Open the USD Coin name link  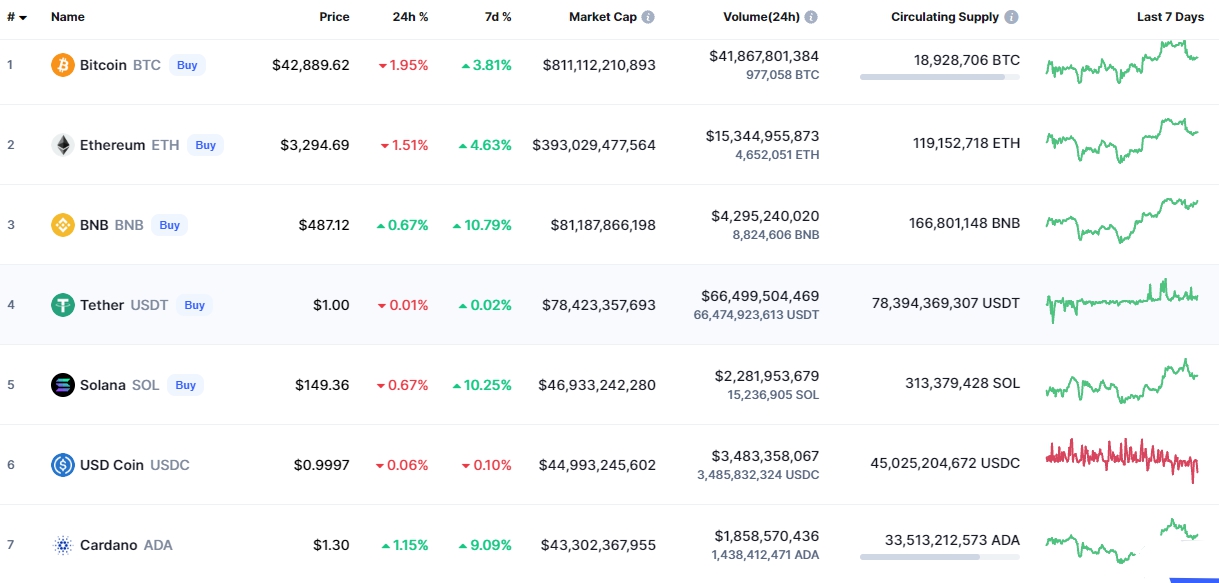click(112, 465)
